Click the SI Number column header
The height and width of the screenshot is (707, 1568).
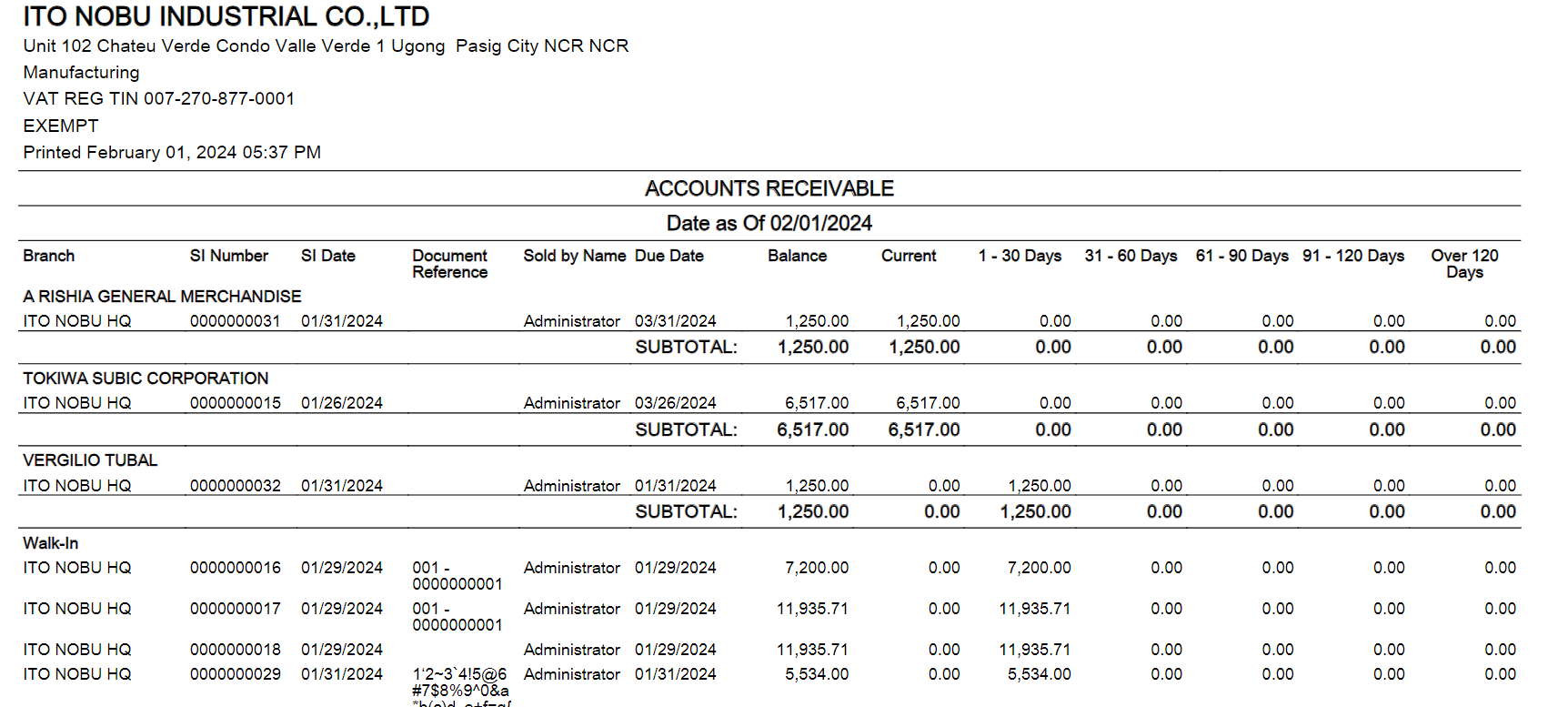(229, 256)
